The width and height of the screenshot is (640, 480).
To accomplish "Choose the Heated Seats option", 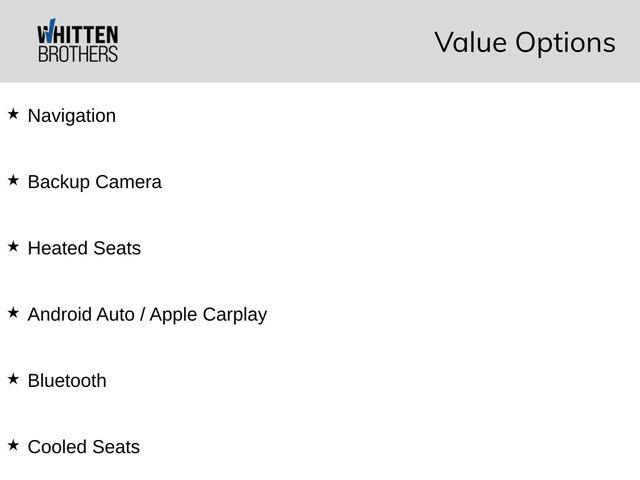I will tap(84, 248).
